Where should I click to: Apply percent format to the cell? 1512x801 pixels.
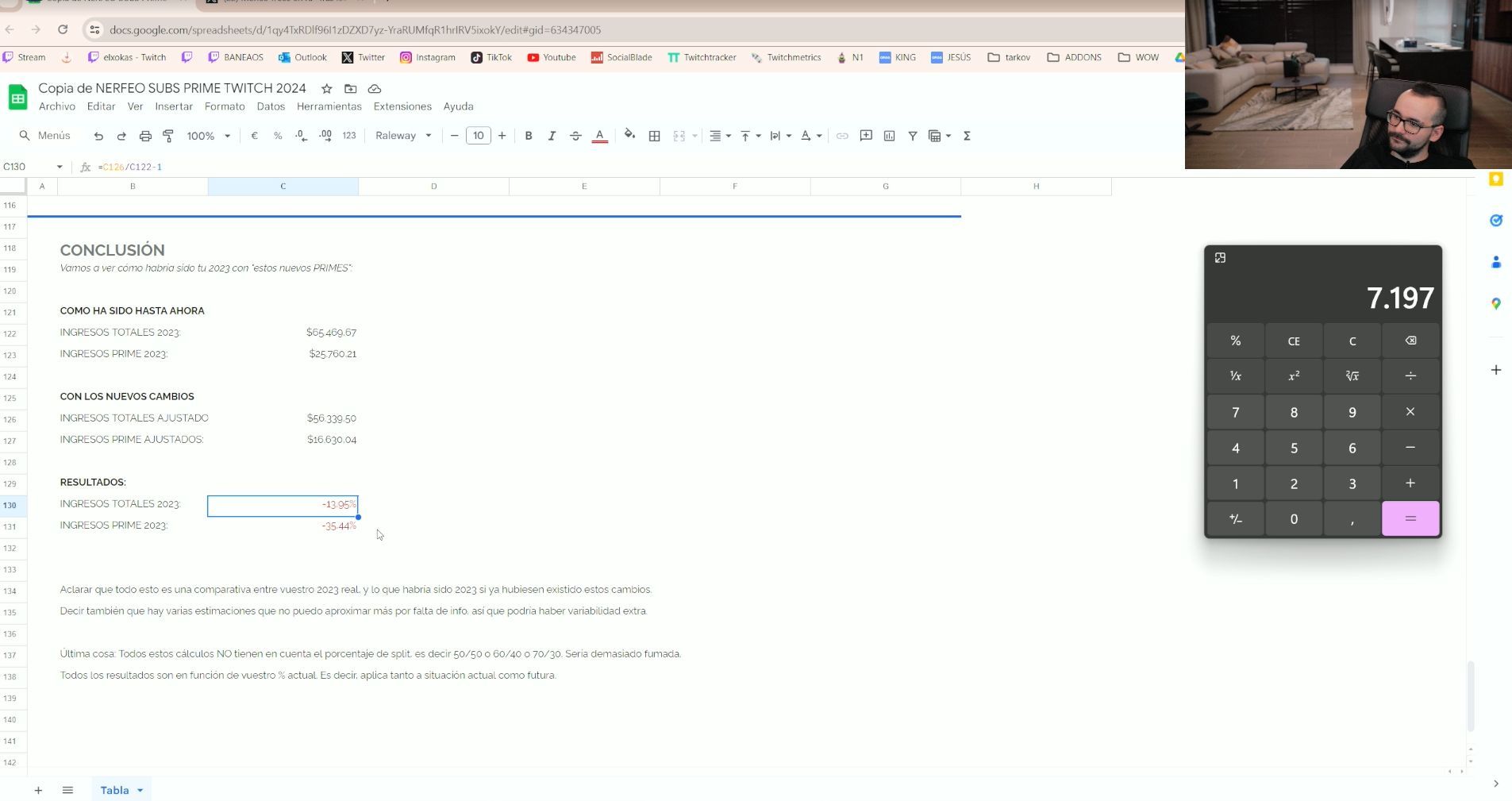(x=278, y=135)
